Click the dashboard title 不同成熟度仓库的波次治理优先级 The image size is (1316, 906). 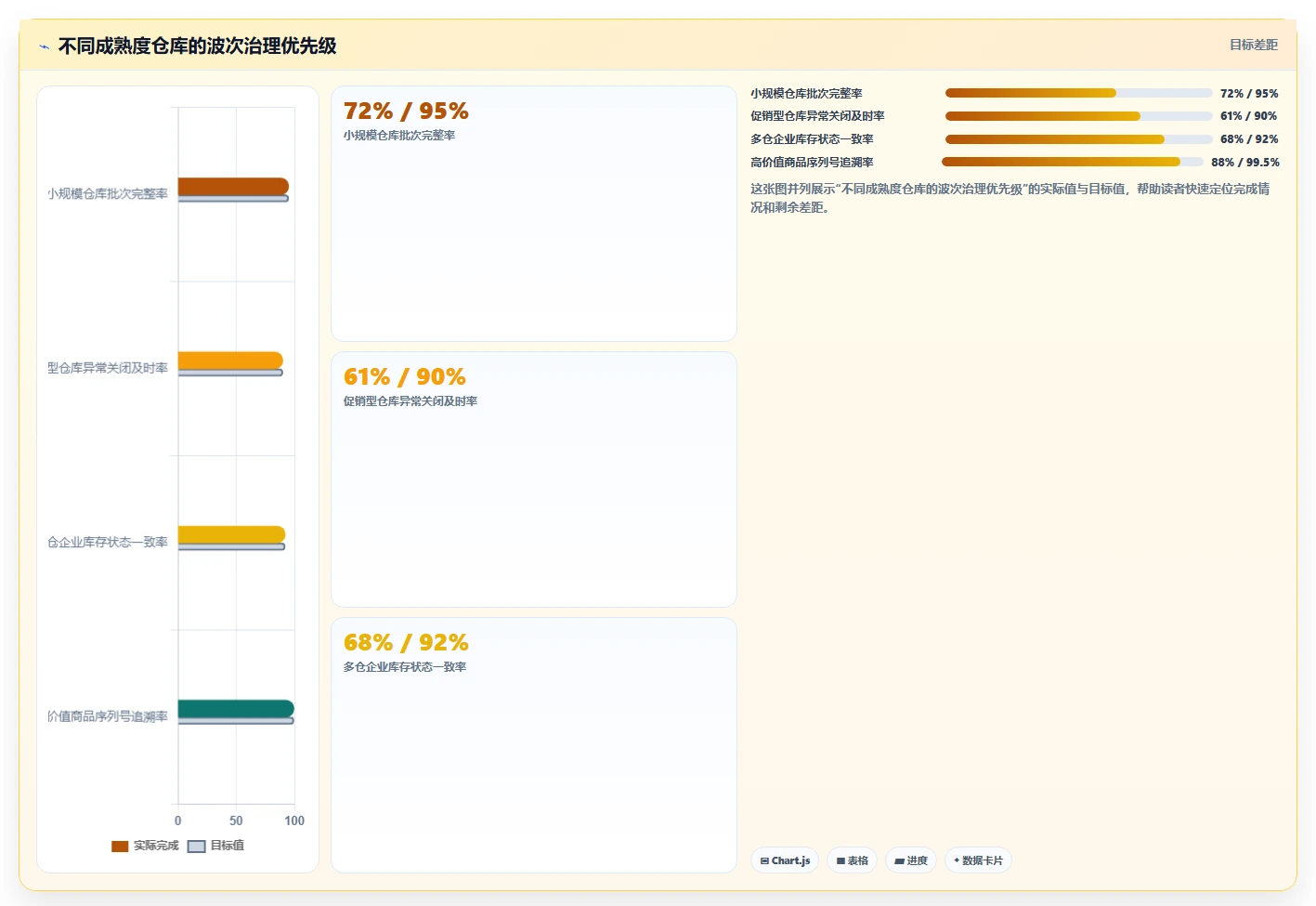click(x=197, y=46)
